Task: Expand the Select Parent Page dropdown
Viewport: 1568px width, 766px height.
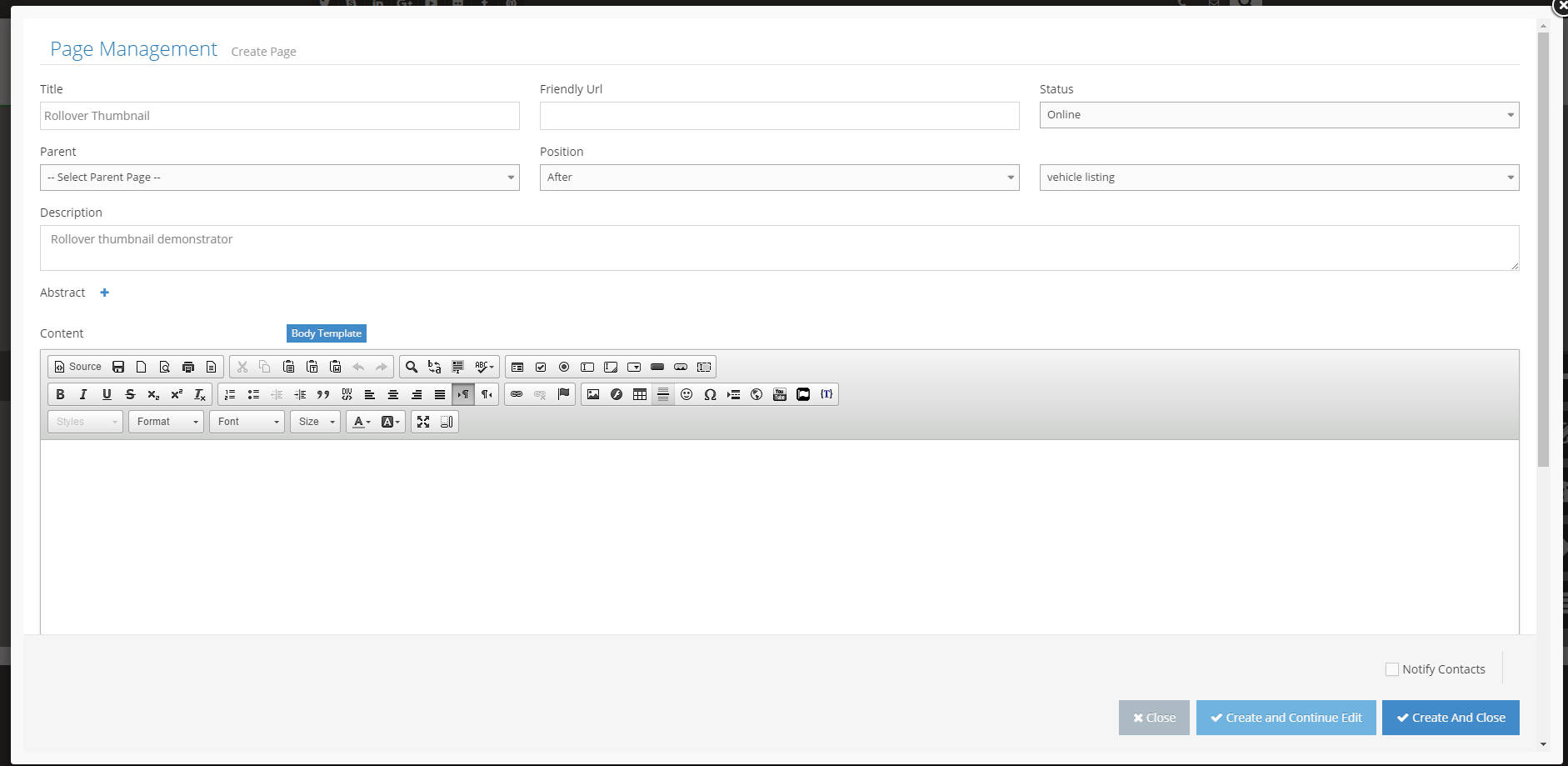Action: pyautogui.click(x=279, y=178)
